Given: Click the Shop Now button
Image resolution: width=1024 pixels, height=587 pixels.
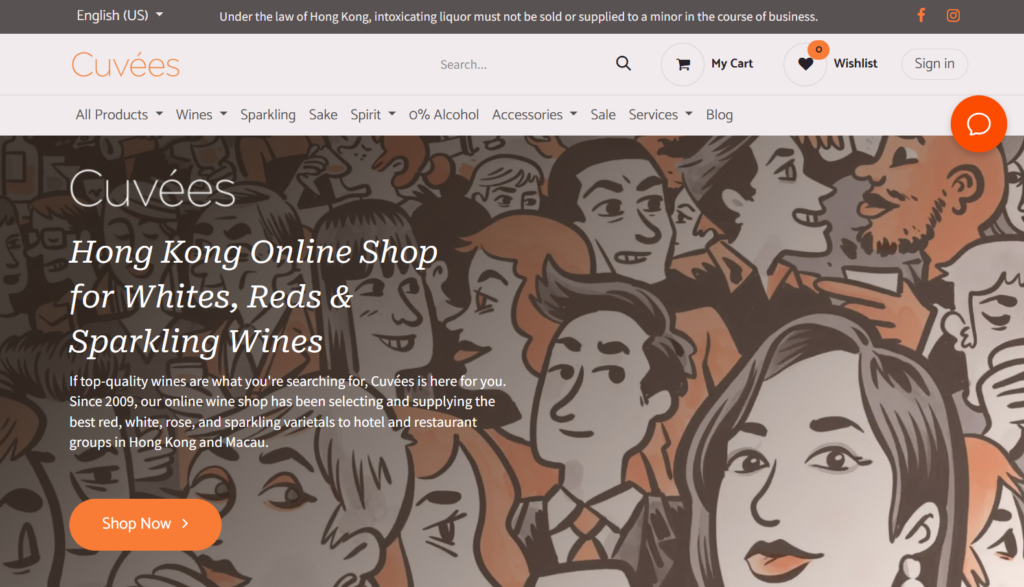Looking at the screenshot, I should [x=145, y=524].
